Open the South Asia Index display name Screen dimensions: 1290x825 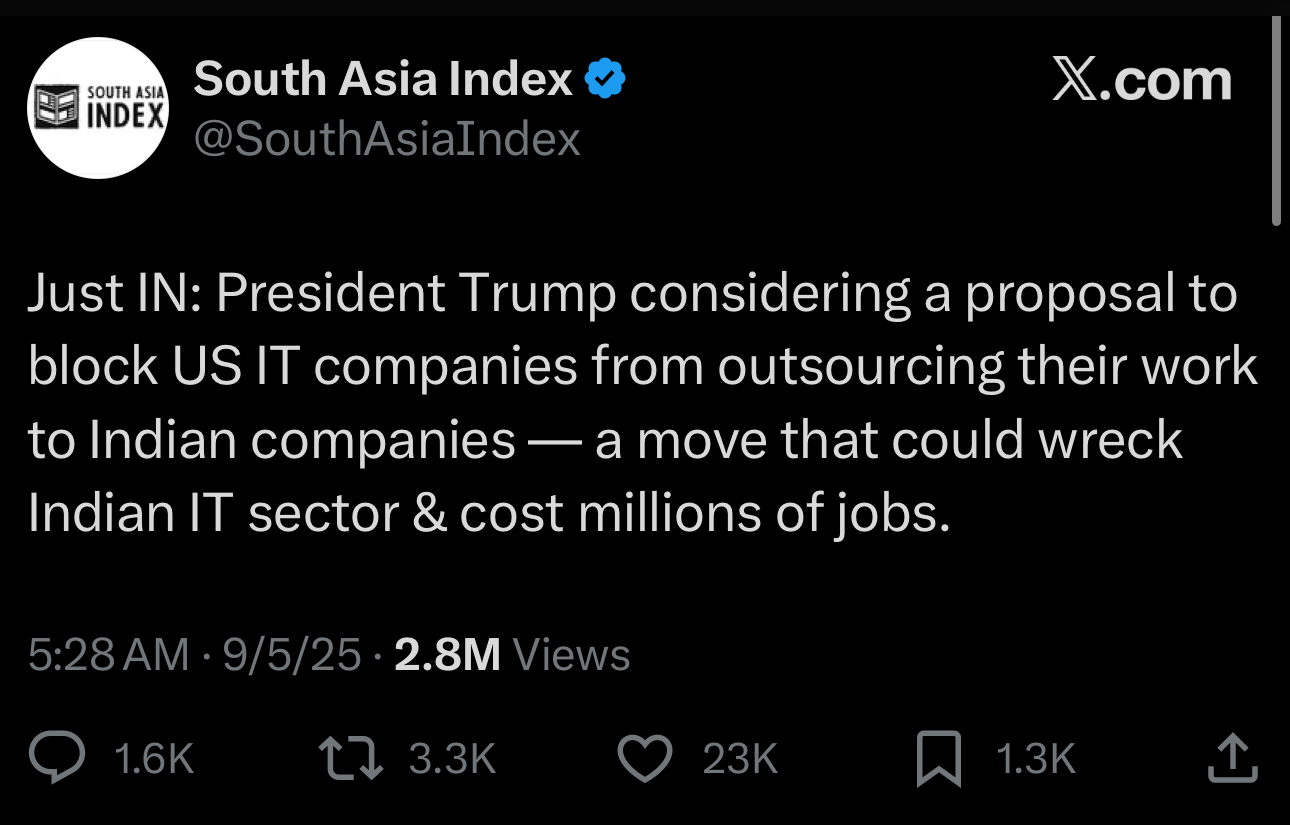(383, 79)
